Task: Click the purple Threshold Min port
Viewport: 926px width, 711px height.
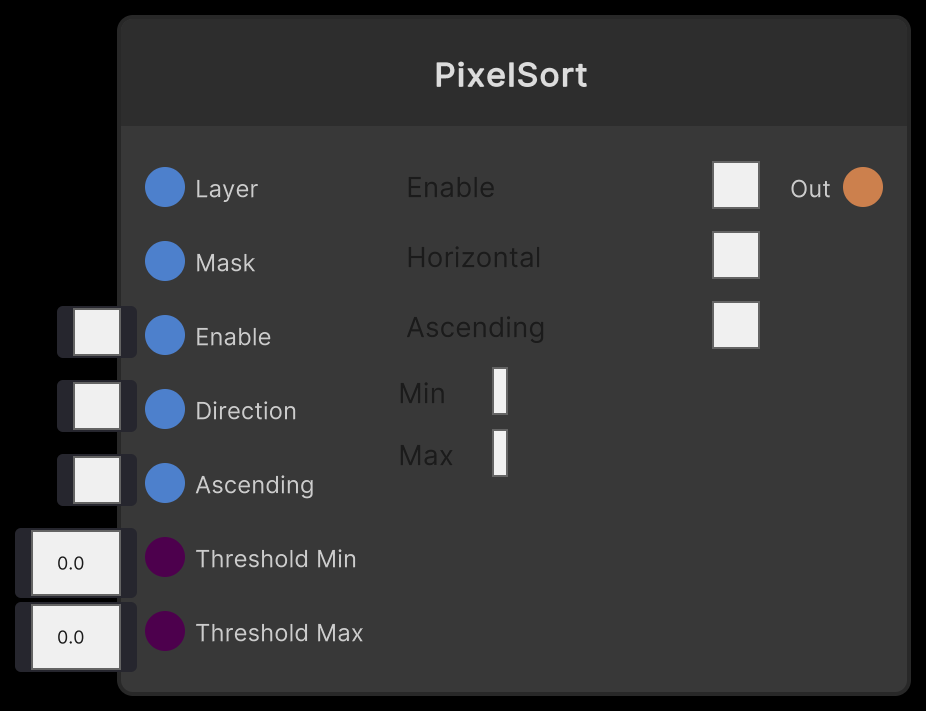Action: coord(164,558)
